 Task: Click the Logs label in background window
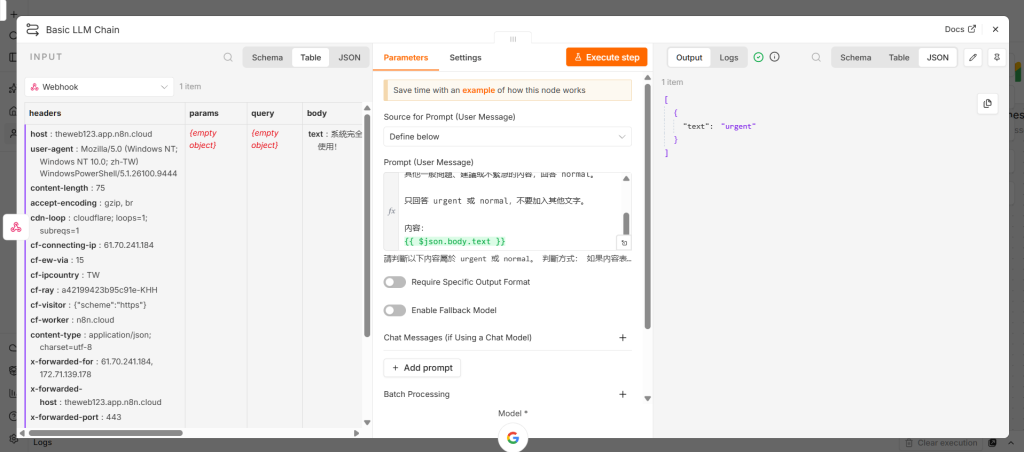[42, 443]
